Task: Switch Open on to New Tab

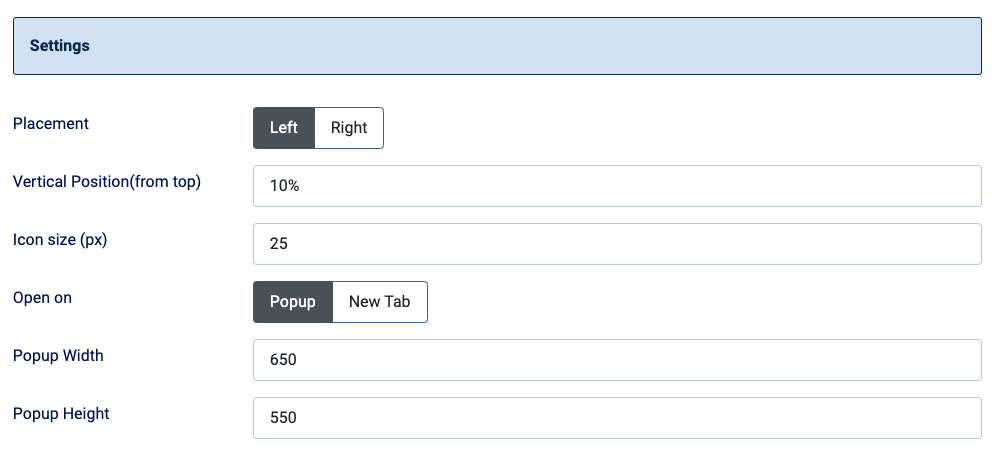Action: click(x=380, y=302)
